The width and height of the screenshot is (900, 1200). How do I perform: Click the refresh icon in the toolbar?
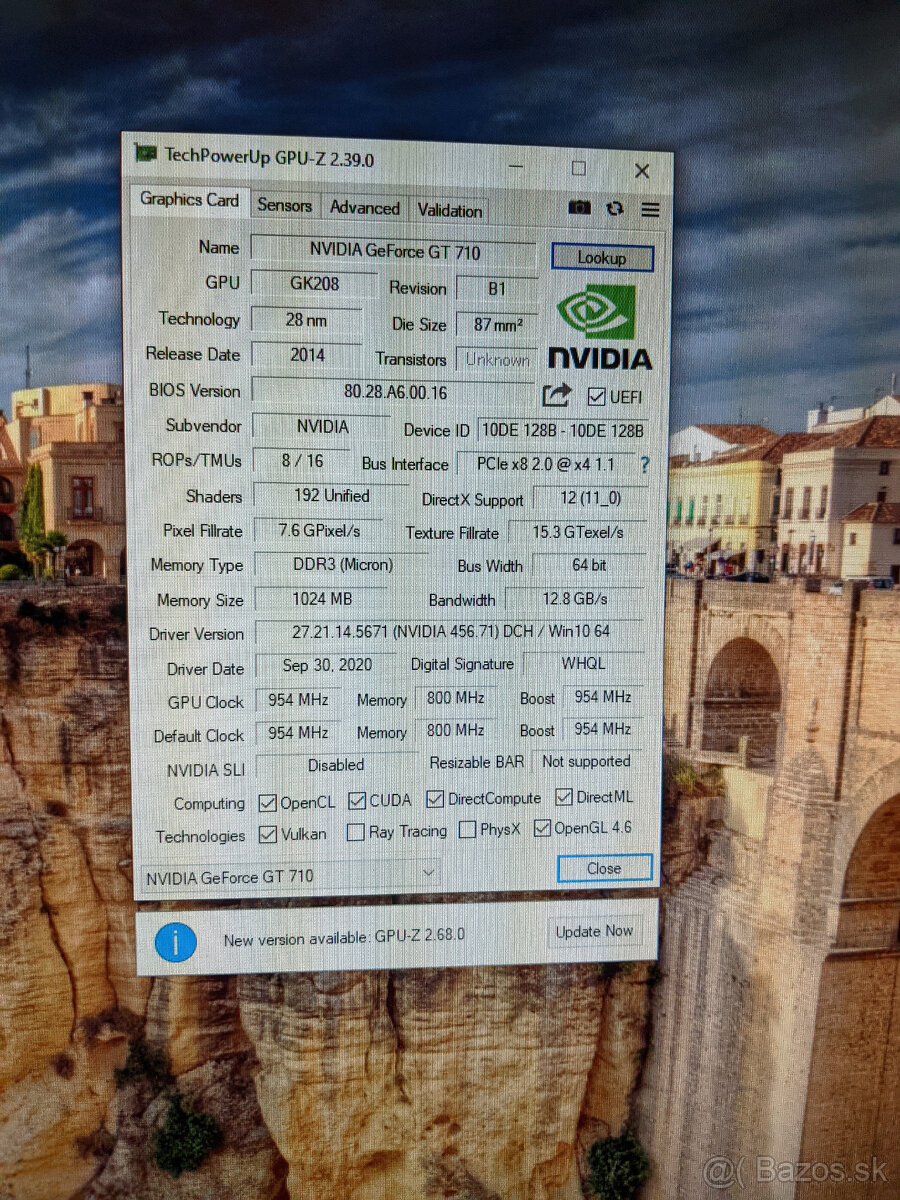[615, 208]
